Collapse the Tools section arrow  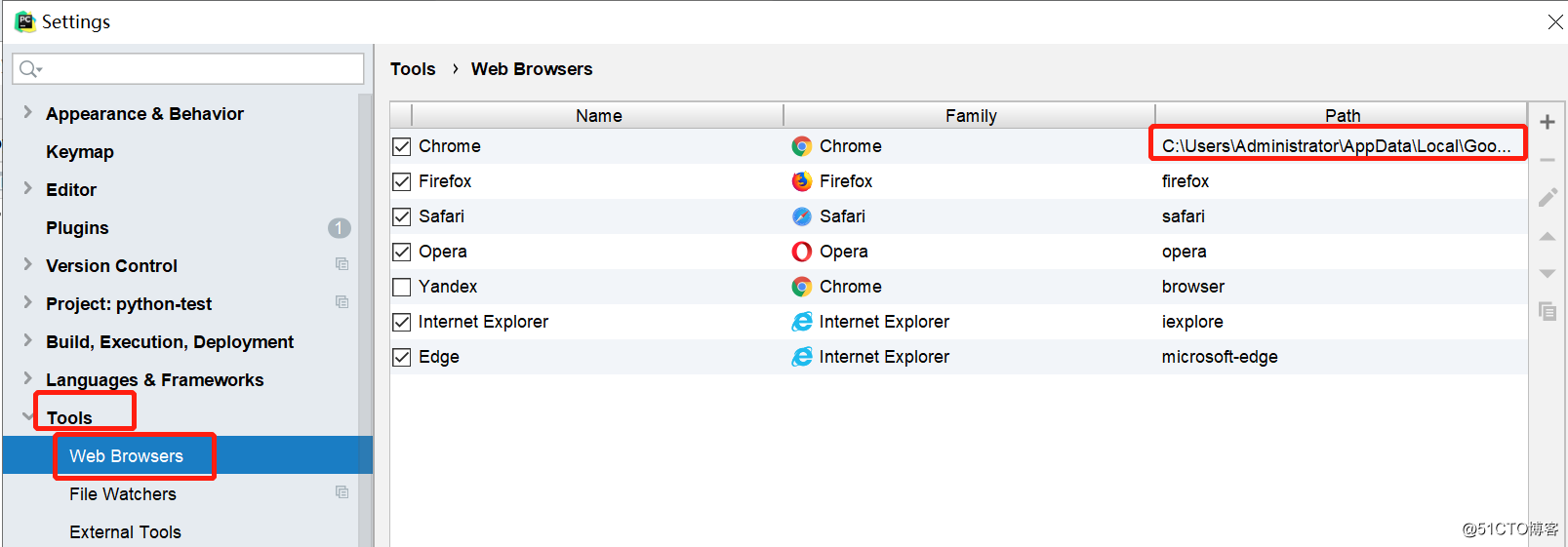click(27, 416)
